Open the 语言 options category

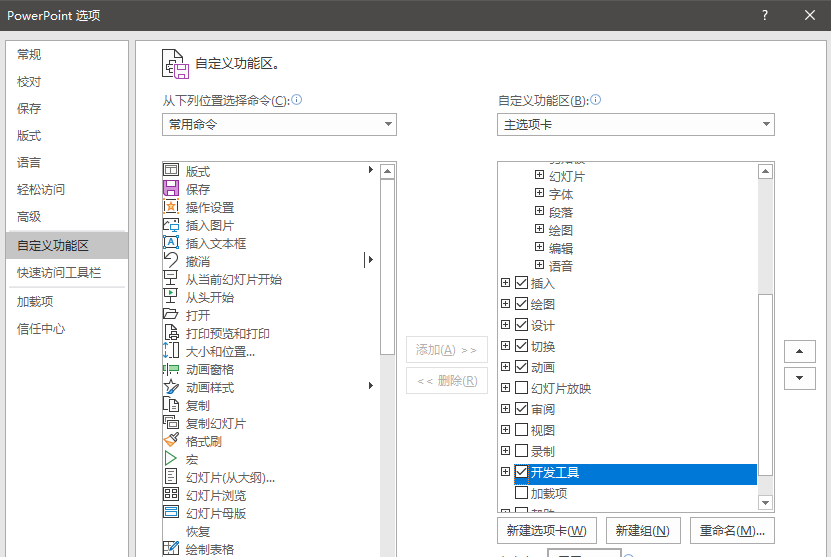[x=67, y=163]
